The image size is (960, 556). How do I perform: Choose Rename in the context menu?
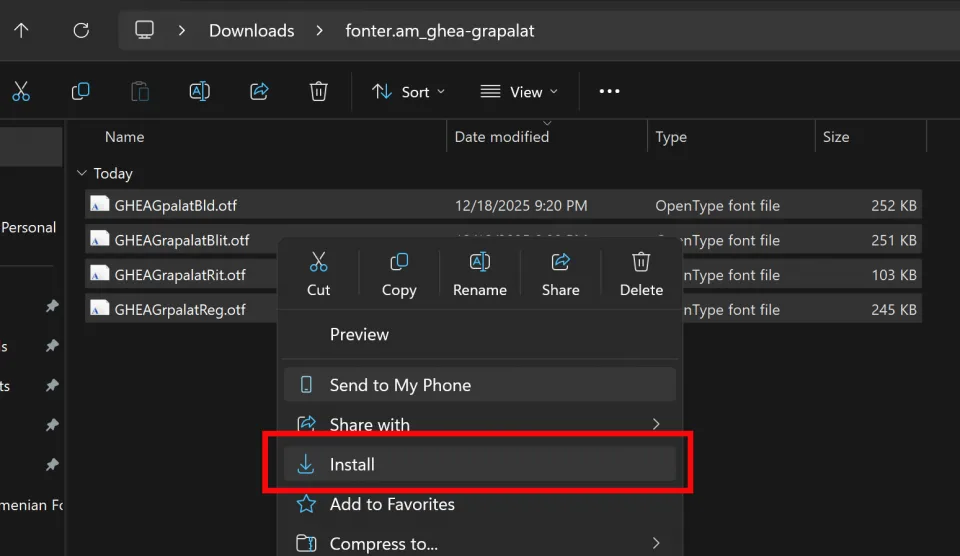[480, 274]
